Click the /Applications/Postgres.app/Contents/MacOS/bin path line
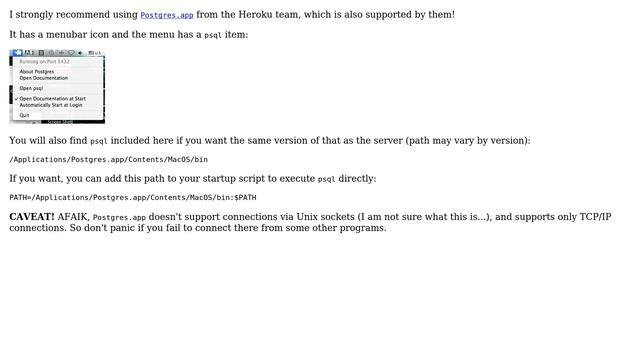Screen dimensions: 640x360 (109, 159)
